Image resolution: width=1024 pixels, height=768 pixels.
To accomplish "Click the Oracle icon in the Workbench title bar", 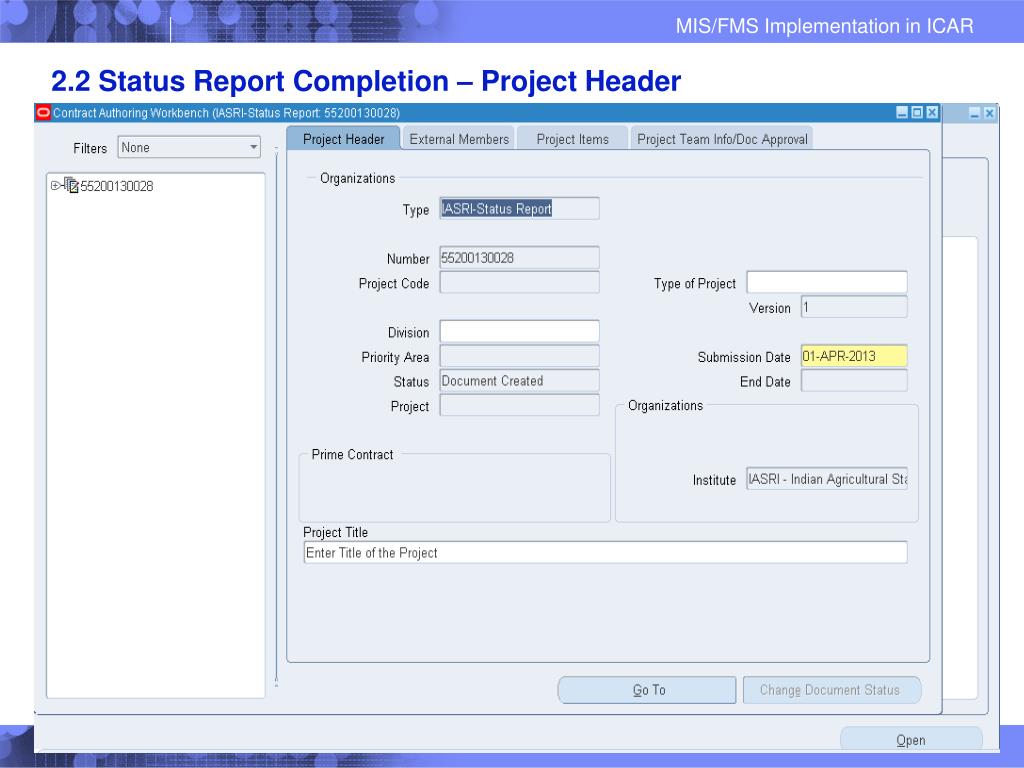I will click(43, 113).
